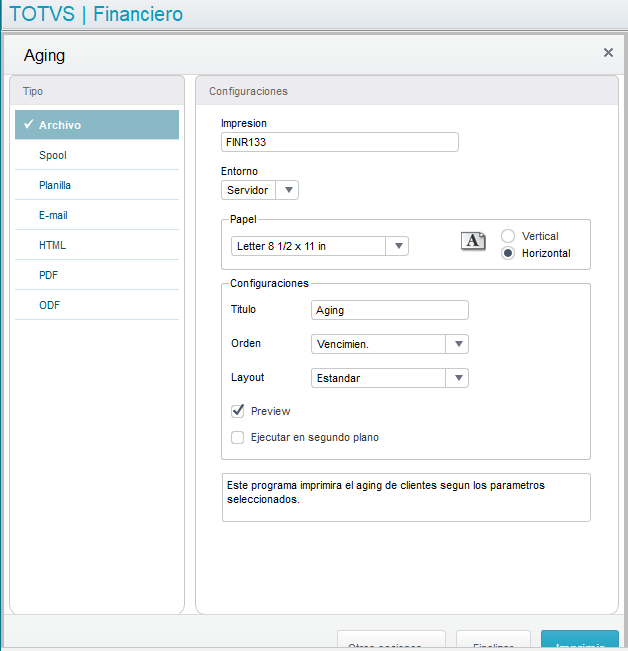The image size is (628, 651).
Task: Select Archivo output type
Action: (x=97, y=125)
